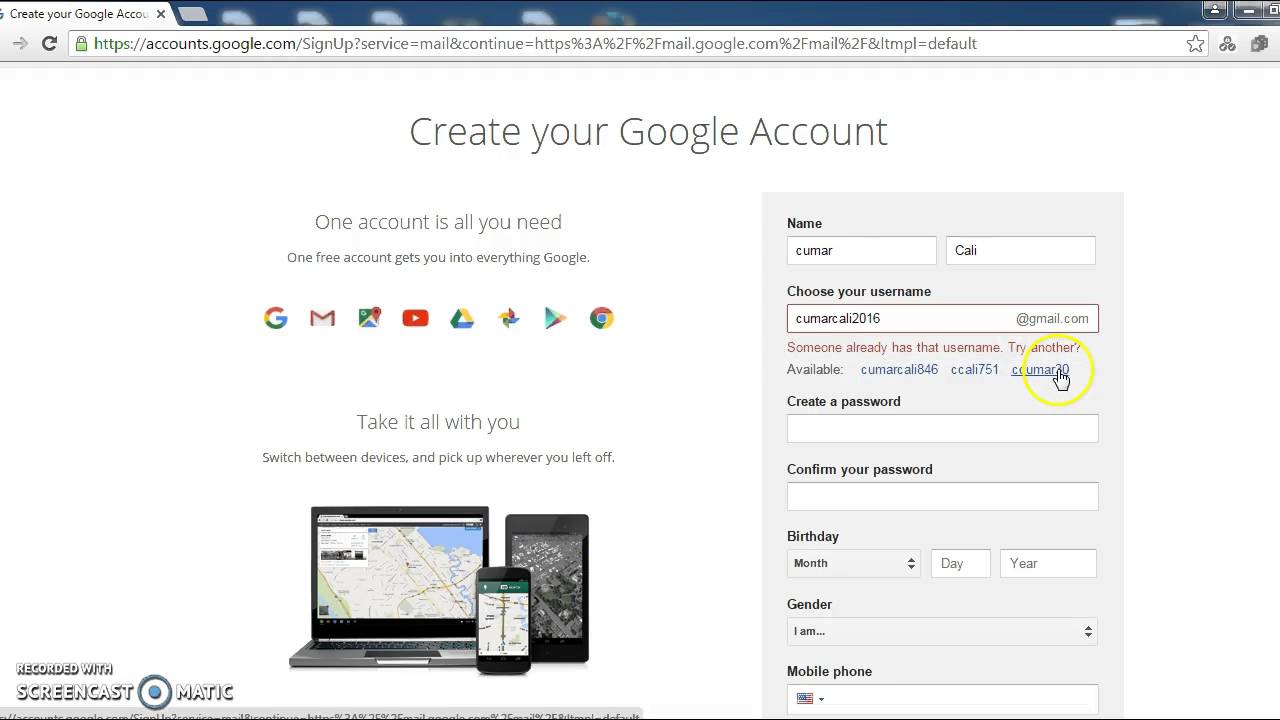Open a new tab with the new-tab button
Image resolution: width=1280 pixels, height=720 pixels.
point(192,14)
